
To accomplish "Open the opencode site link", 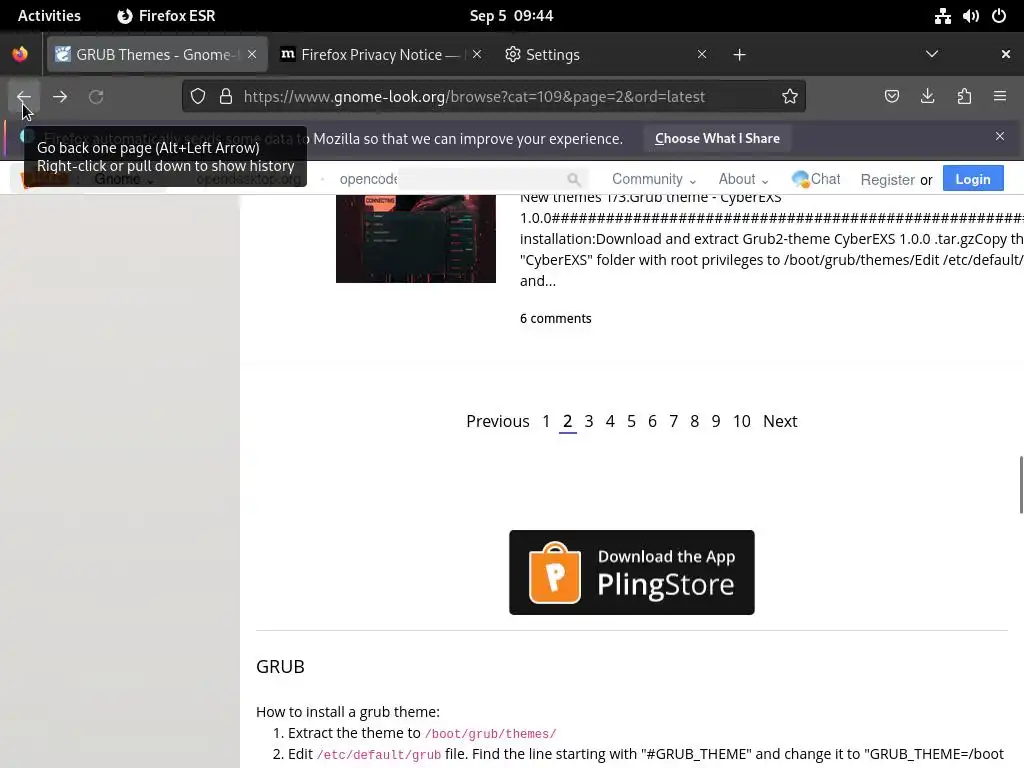I will (x=368, y=179).
